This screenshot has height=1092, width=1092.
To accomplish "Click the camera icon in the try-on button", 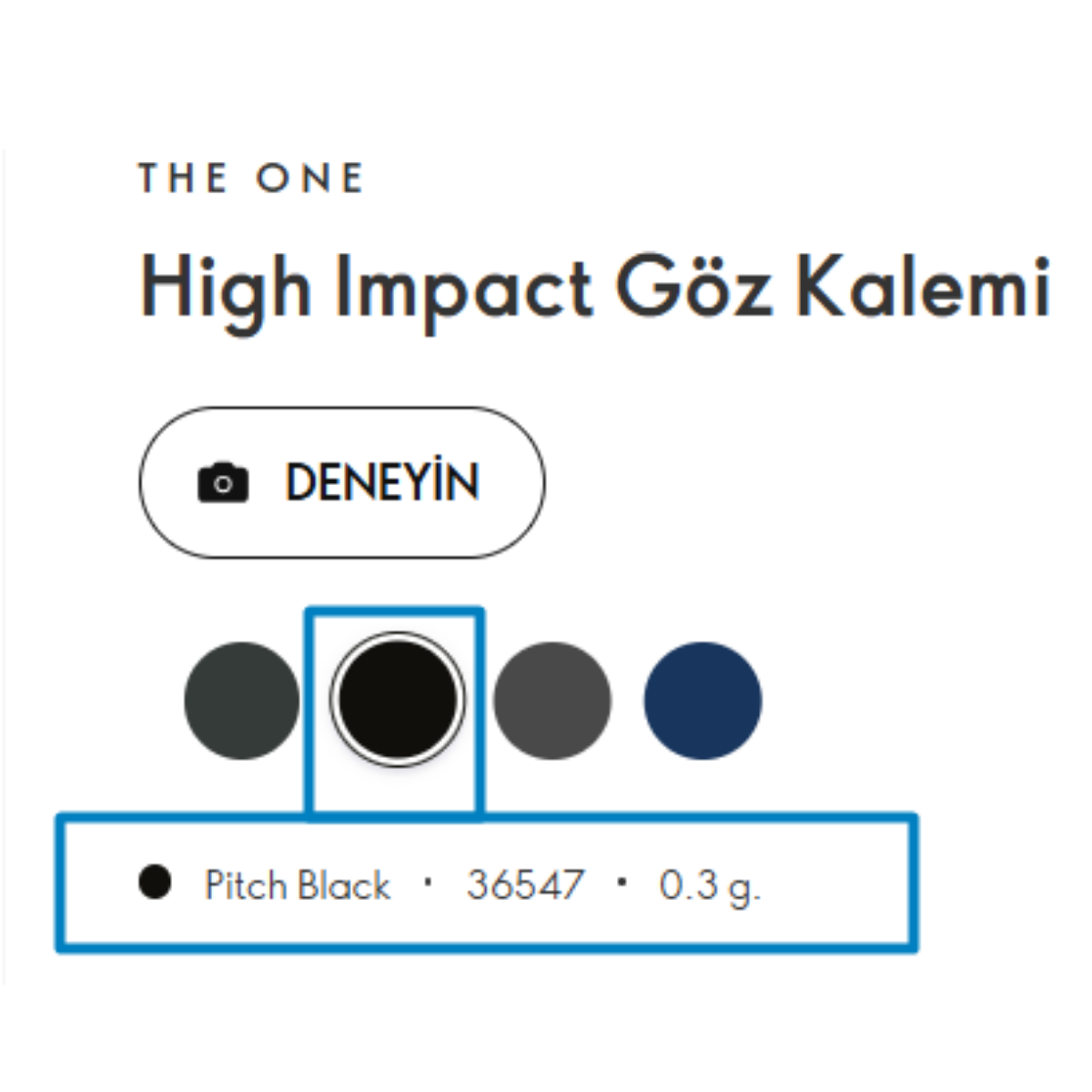I will 223,482.
